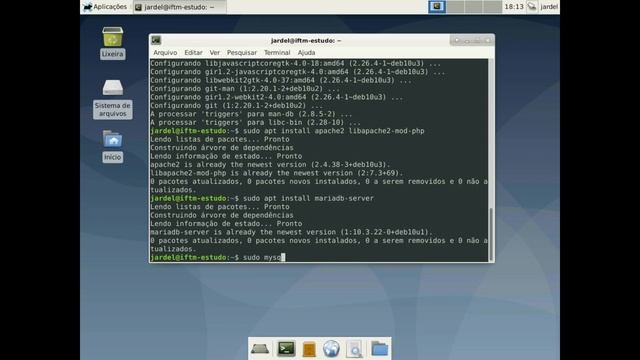The height and width of the screenshot is (360, 640).
Task: Launch the web browser globe icon
Action: (x=331, y=349)
